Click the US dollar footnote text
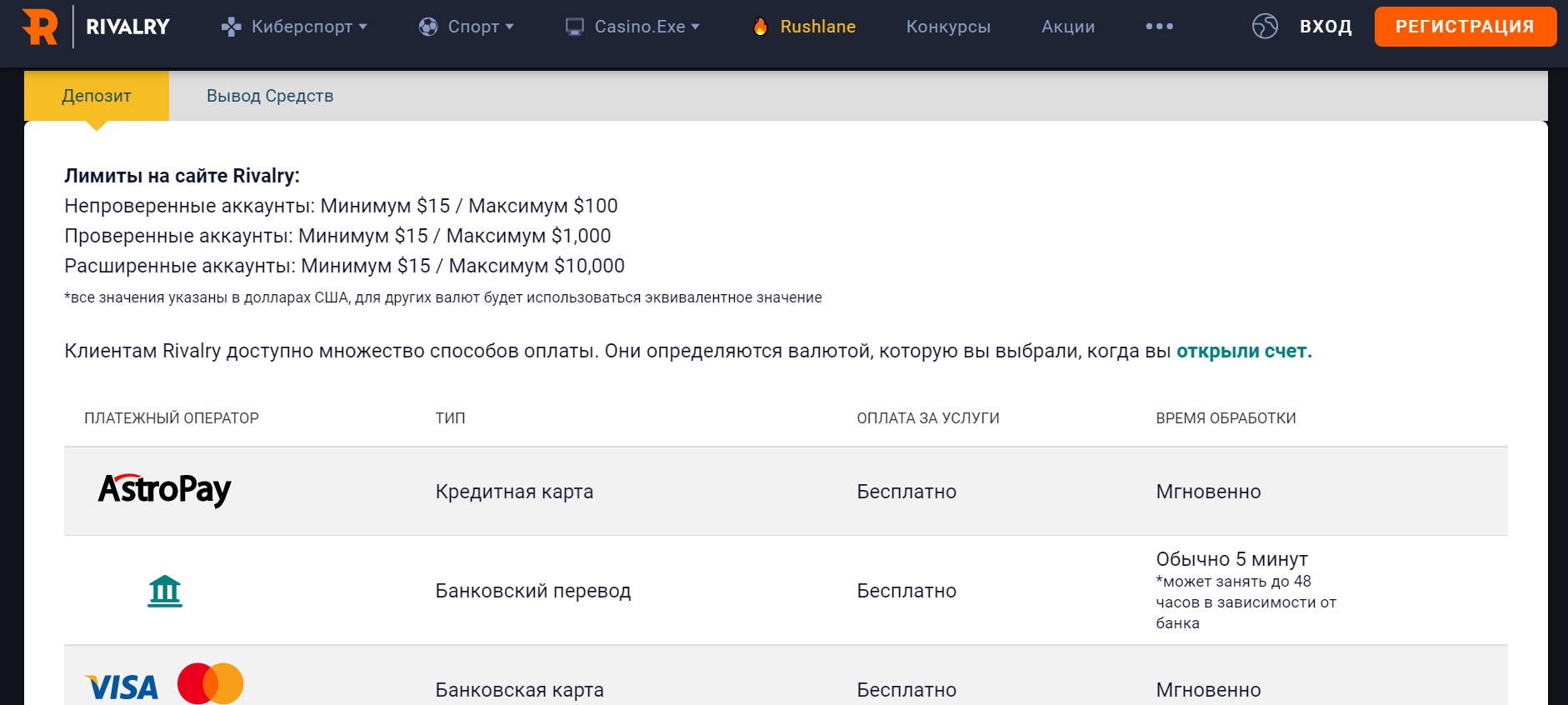The image size is (1568, 705). coord(443,297)
